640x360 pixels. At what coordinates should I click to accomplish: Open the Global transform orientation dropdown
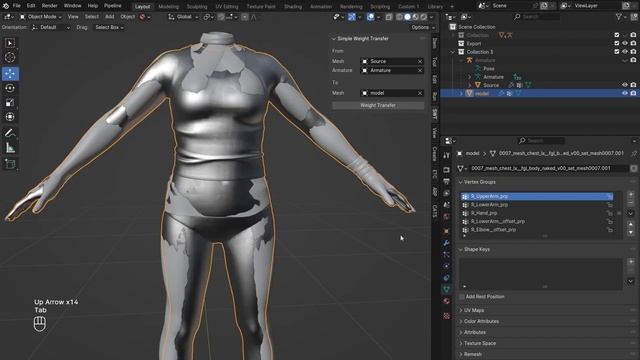coord(183,17)
